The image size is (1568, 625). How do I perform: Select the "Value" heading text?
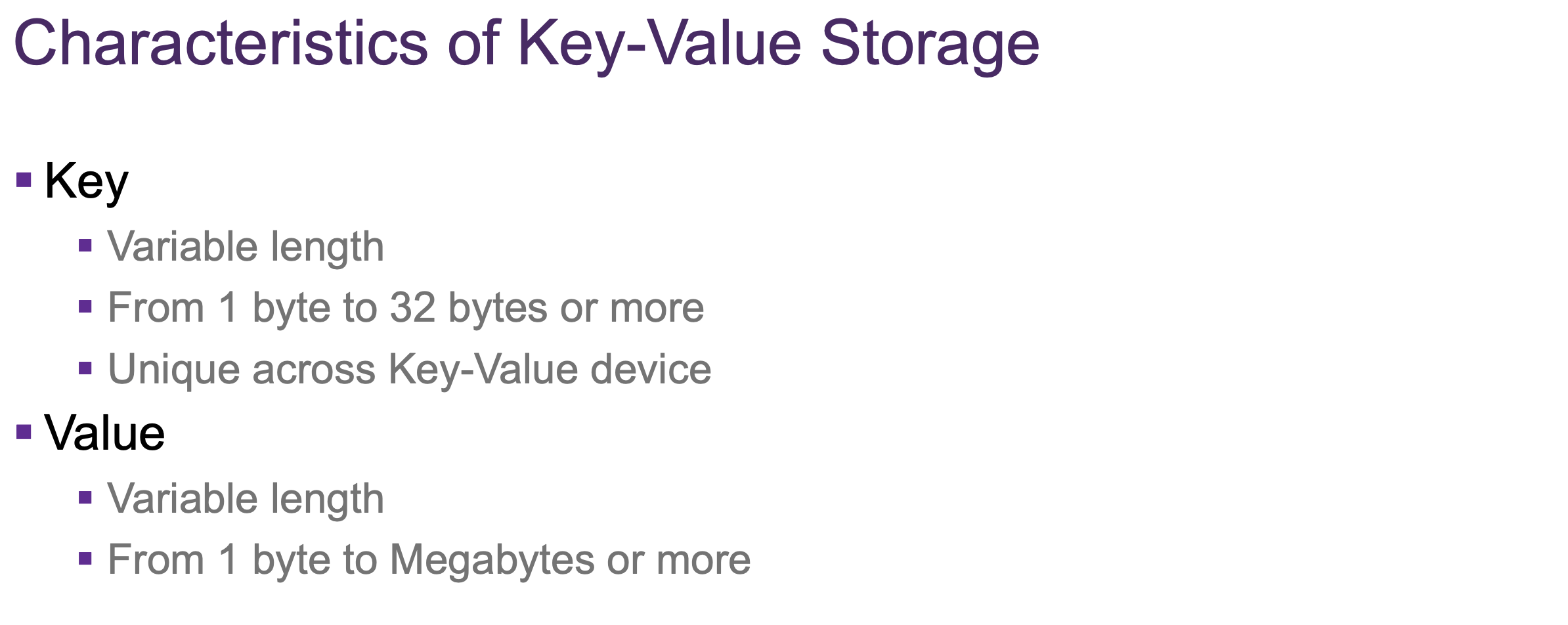pos(104,433)
